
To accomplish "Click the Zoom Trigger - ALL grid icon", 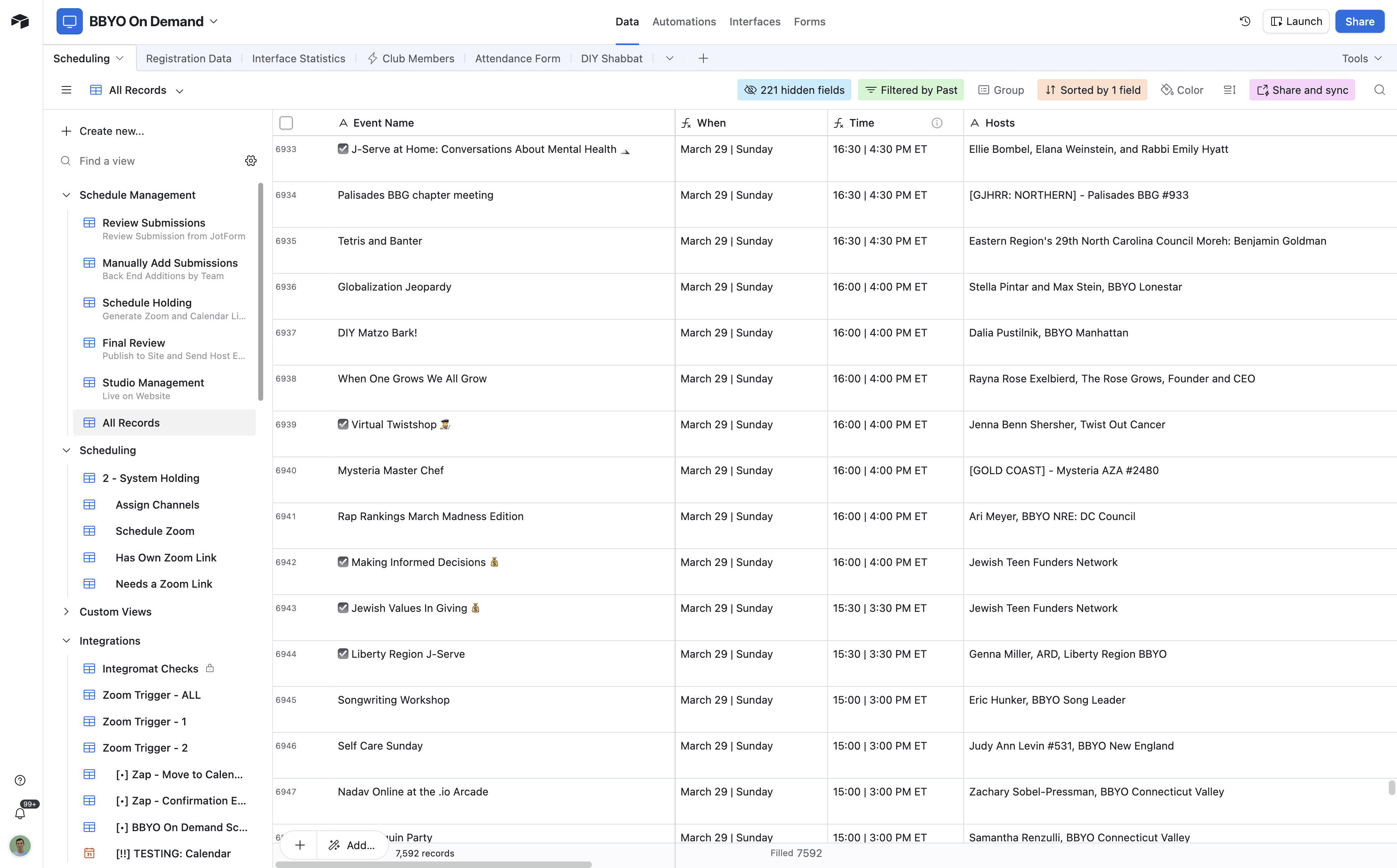I will point(90,695).
